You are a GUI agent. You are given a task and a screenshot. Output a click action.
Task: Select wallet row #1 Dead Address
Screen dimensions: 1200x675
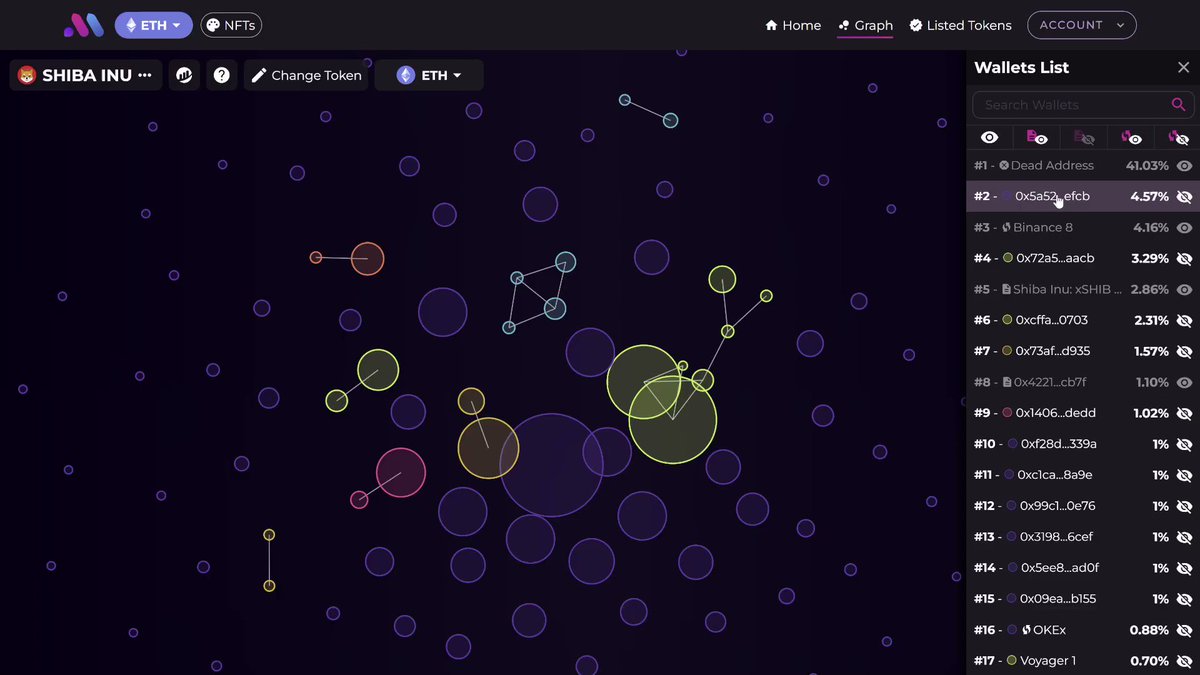pyautogui.click(x=1083, y=166)
